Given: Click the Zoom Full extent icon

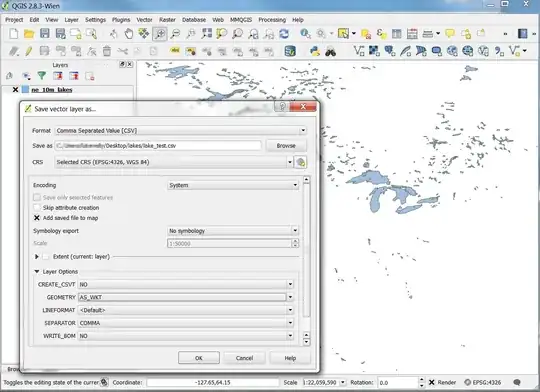Looking at the screenshot, I should pyautogui.click(x=207, y=34).
